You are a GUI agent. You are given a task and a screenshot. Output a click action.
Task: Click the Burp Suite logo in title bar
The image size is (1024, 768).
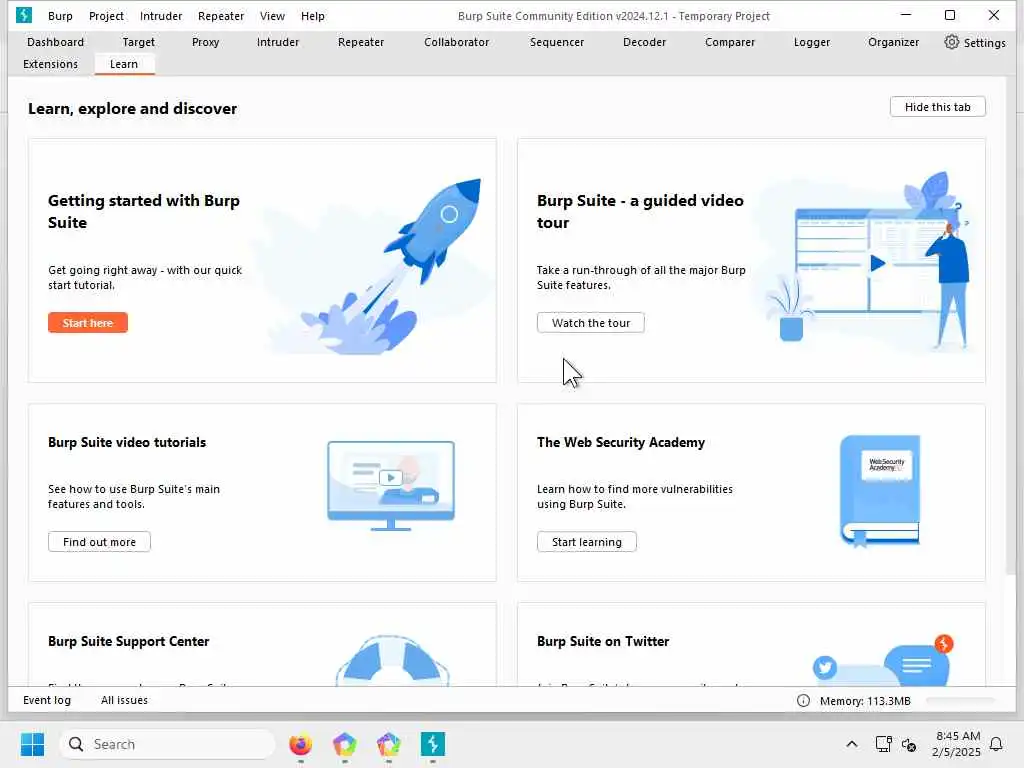tap(24, 15)
